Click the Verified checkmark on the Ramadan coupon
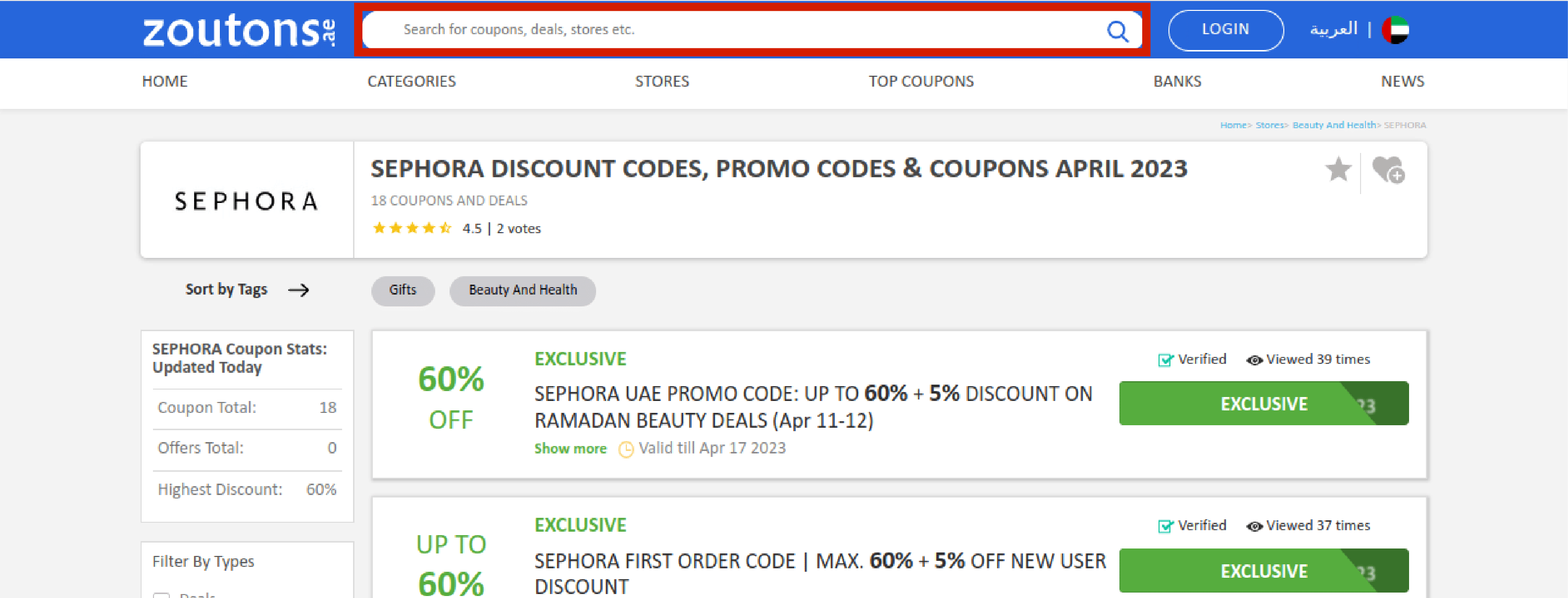1568x598 pixels. (1164, 359)
